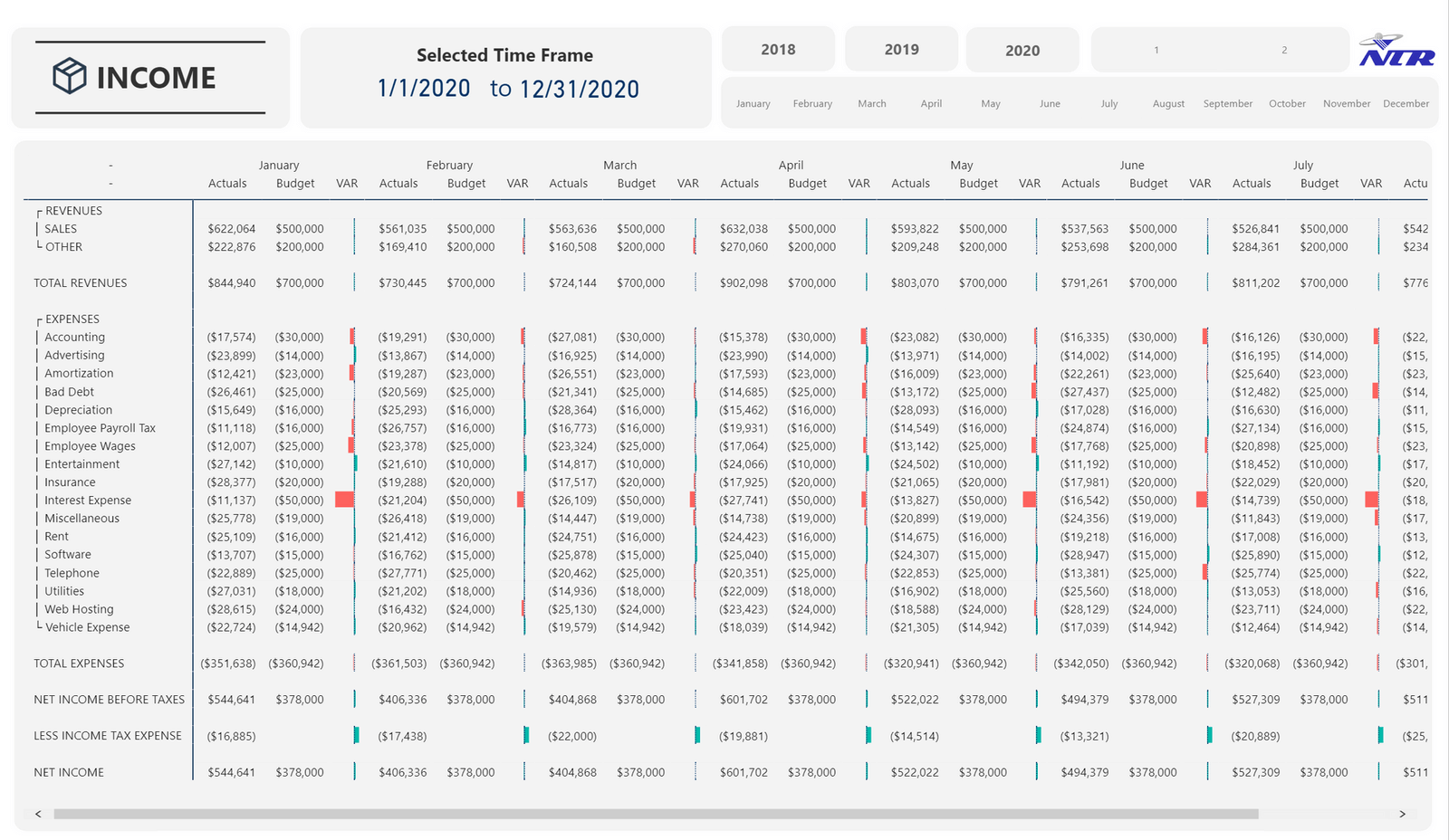1449x840 pixels.
Task: Select Employee Payroll Tax row
Action: pyautogui.click(x=100, y=428)
